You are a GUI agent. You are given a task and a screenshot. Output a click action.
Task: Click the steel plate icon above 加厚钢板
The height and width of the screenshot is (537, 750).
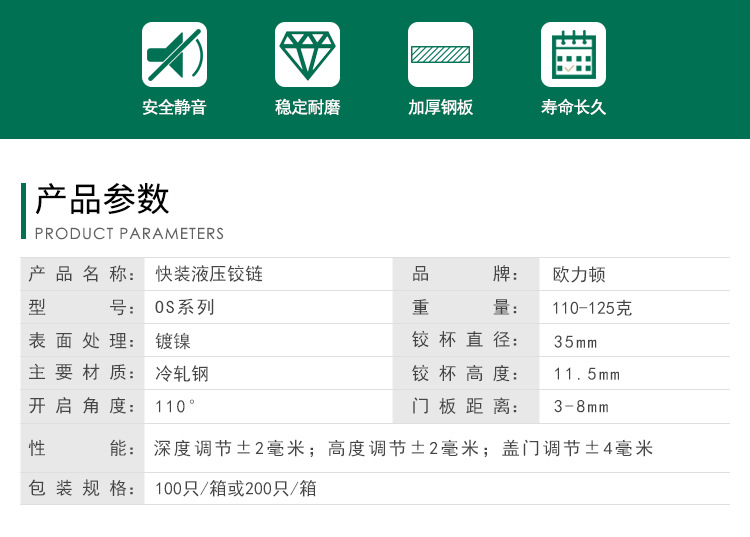point(440,55)
